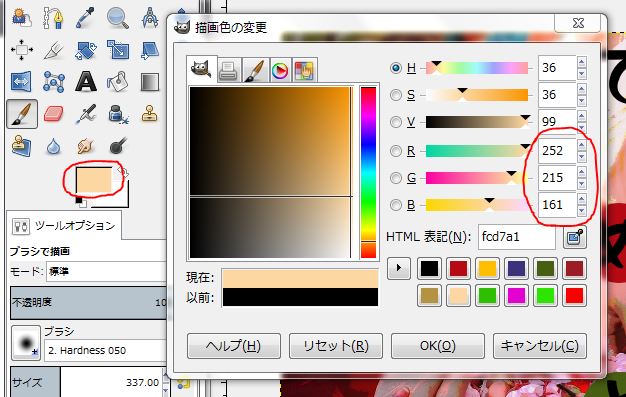The image size is (626, 397).
Task: Select the Clone stamp tool
Action: [x=150, y=114]
